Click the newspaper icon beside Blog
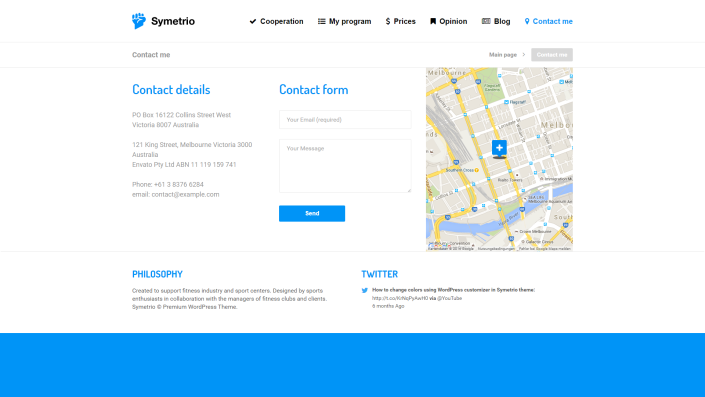The image size is (705, 397). tap(486, 21)
